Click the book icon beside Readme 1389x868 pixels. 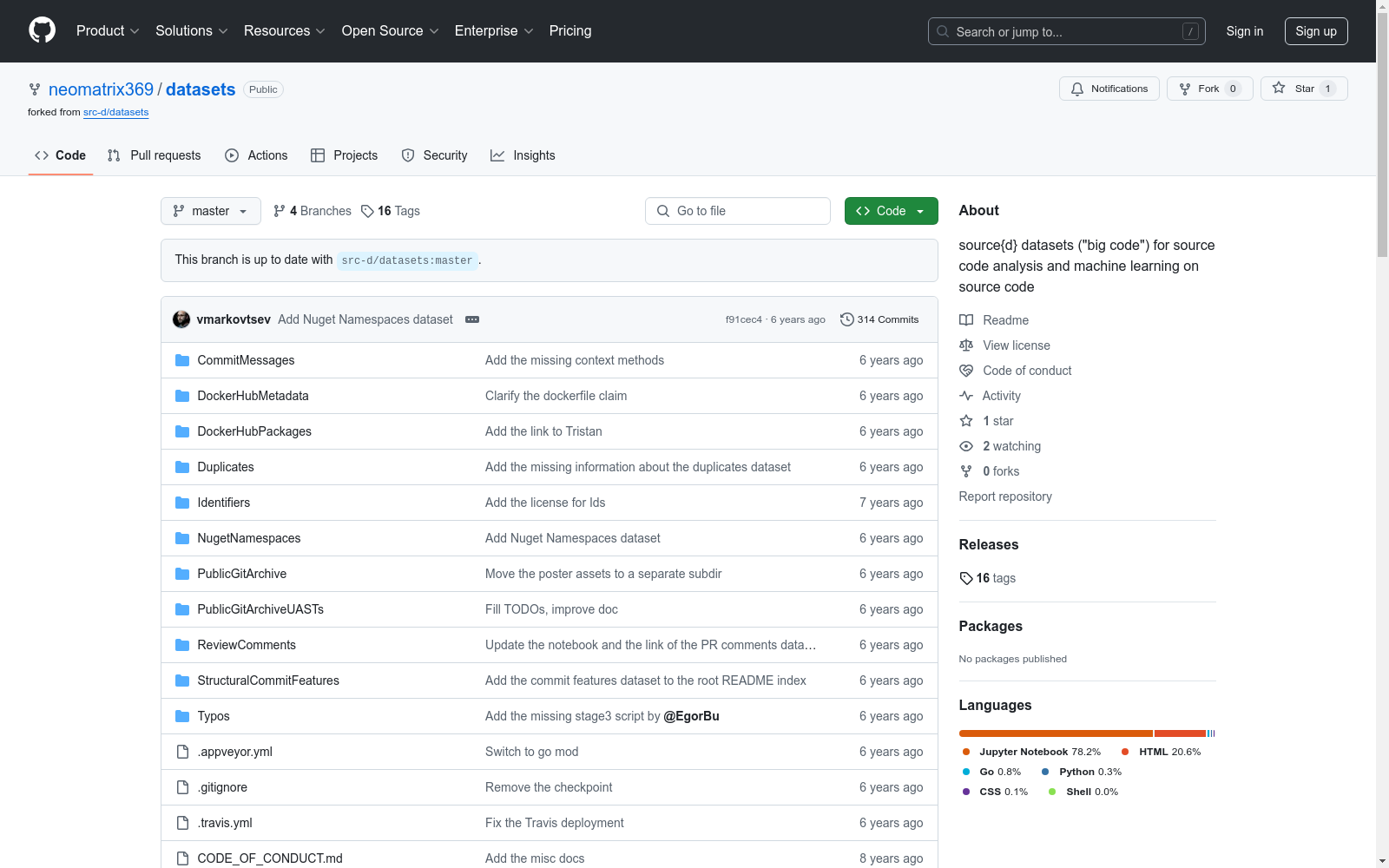point(966,320)
